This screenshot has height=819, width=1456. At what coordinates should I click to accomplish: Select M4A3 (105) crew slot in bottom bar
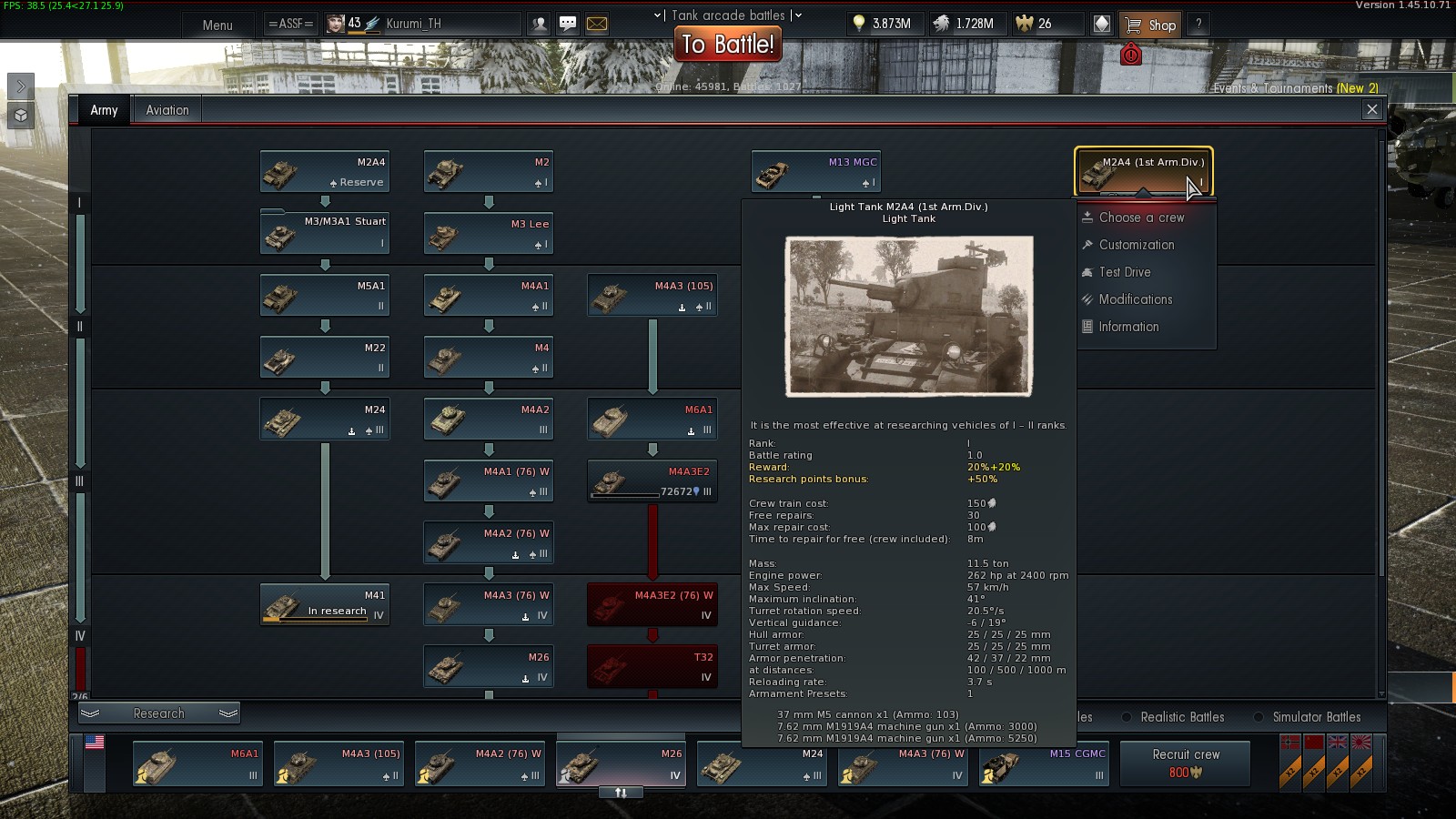tap(339, 763)
